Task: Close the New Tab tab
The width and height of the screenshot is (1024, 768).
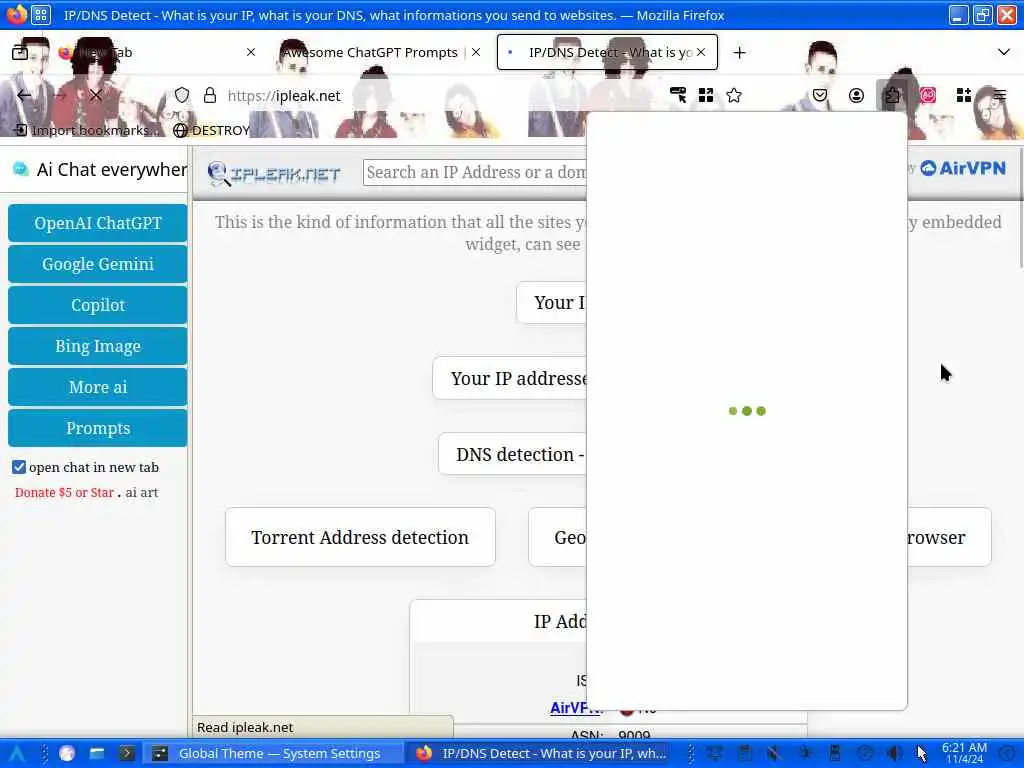Action: tap(251, 52)
